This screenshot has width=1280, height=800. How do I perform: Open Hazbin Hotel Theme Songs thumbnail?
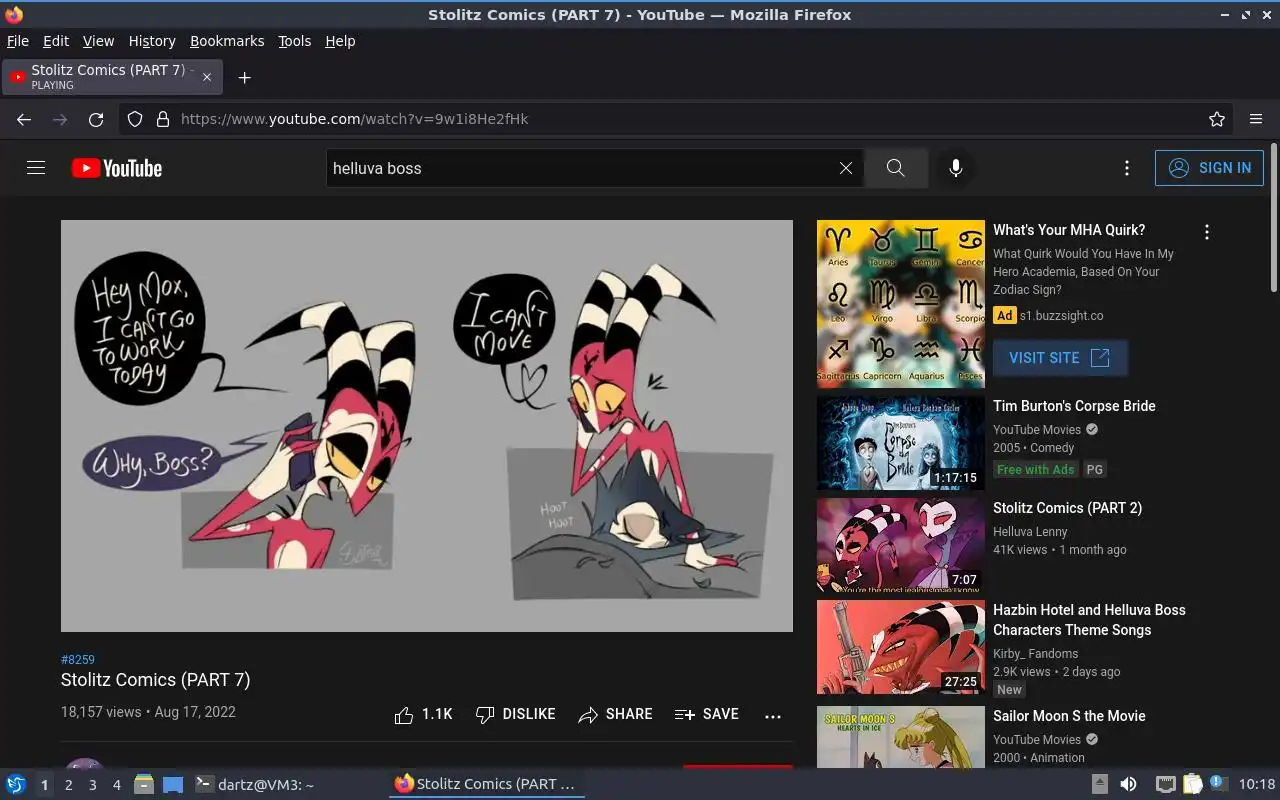pyautogui.click(x=901, y=647)
